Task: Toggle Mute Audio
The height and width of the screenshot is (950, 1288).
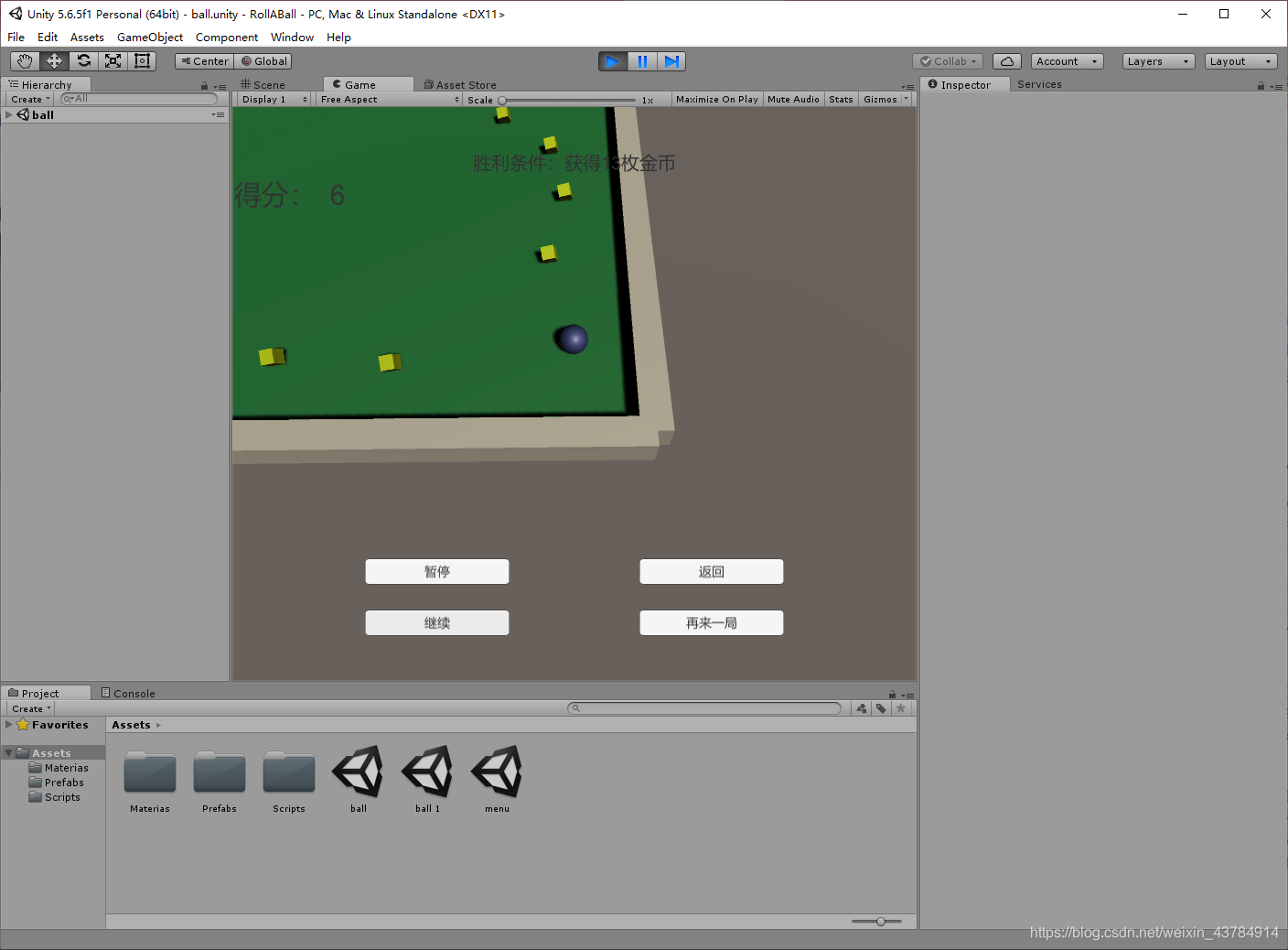Action: click(x=793, y=99)
